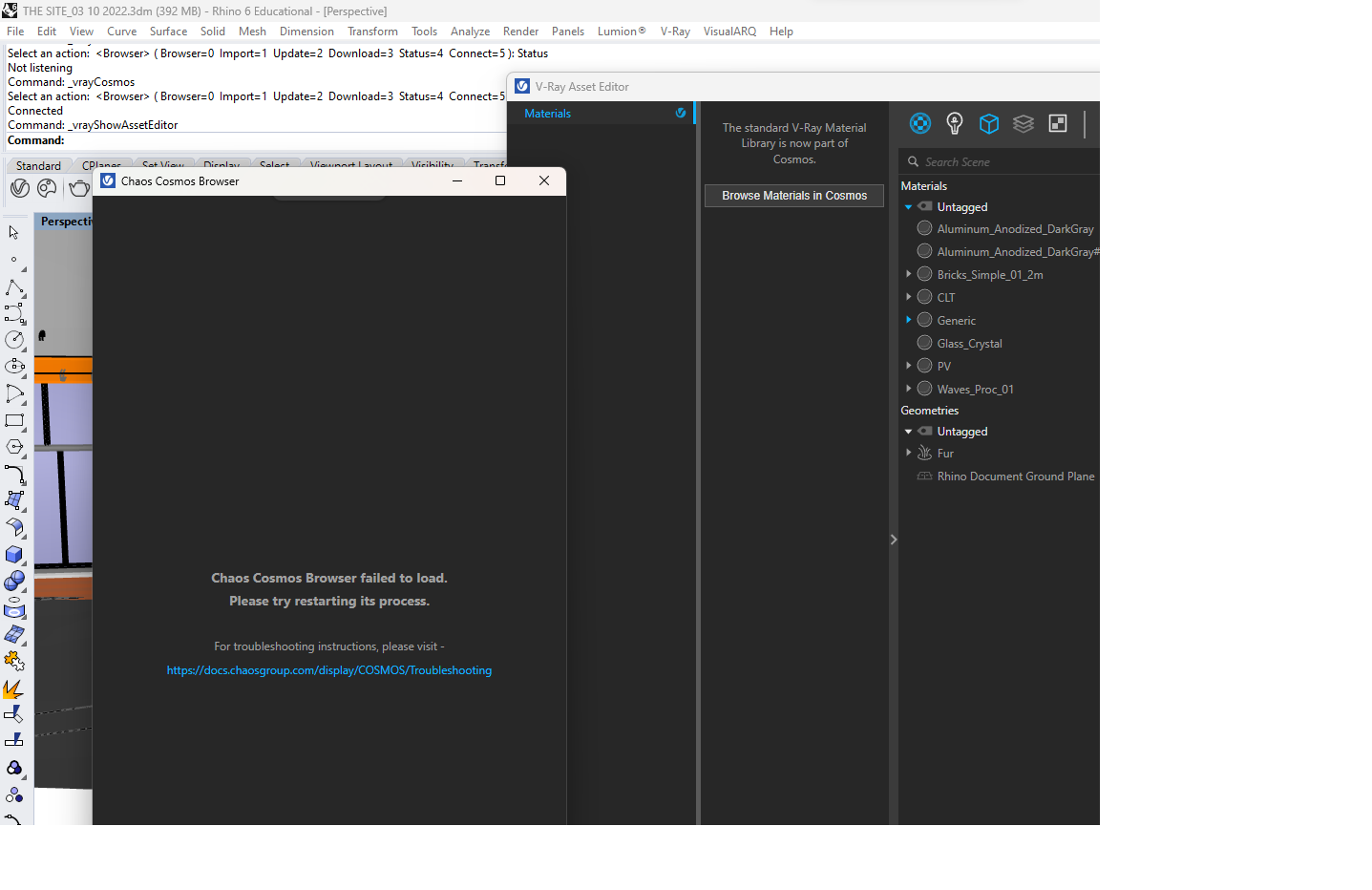
Task: Select the Trim tool
Action: (14, 714)
